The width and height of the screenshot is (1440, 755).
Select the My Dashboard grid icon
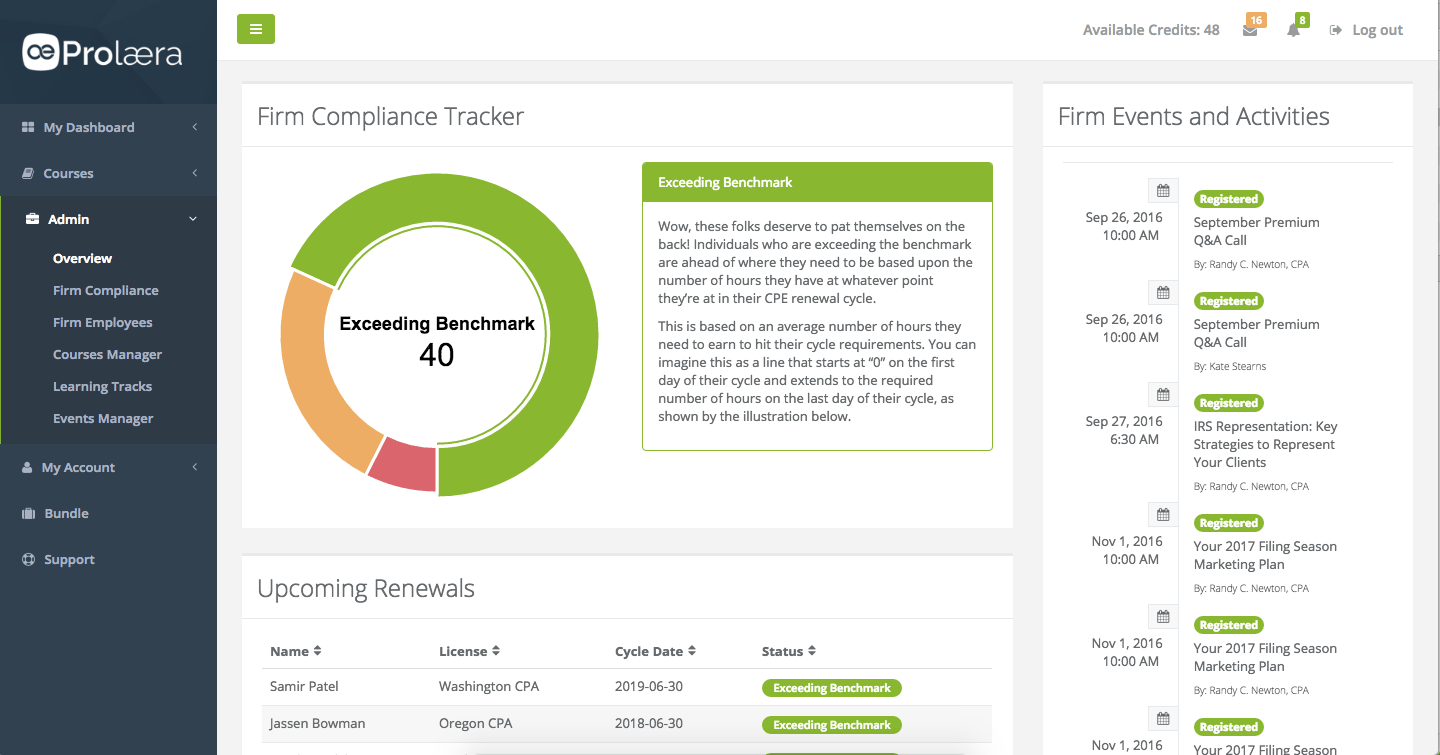[x=25, y=127]
